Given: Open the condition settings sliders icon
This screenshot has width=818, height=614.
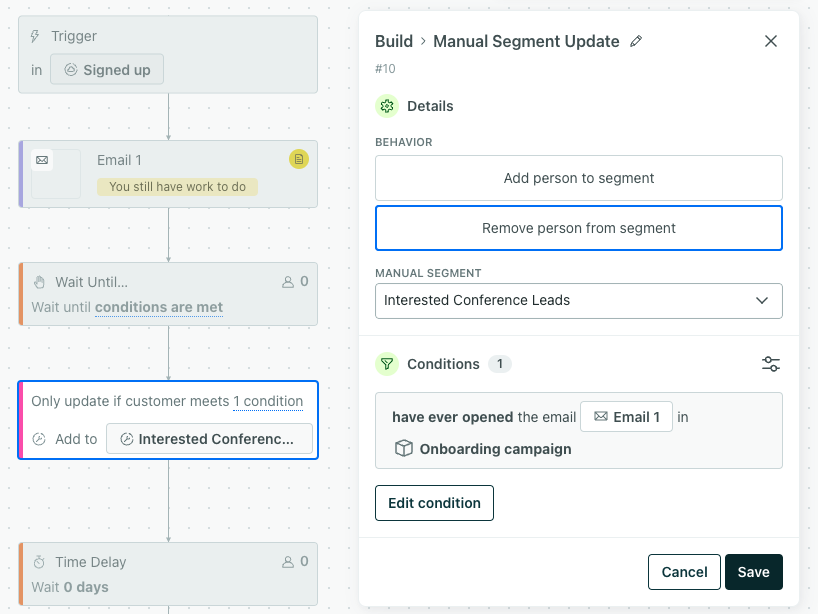Looking at the screenshot, I should click(x=771, y=364).
